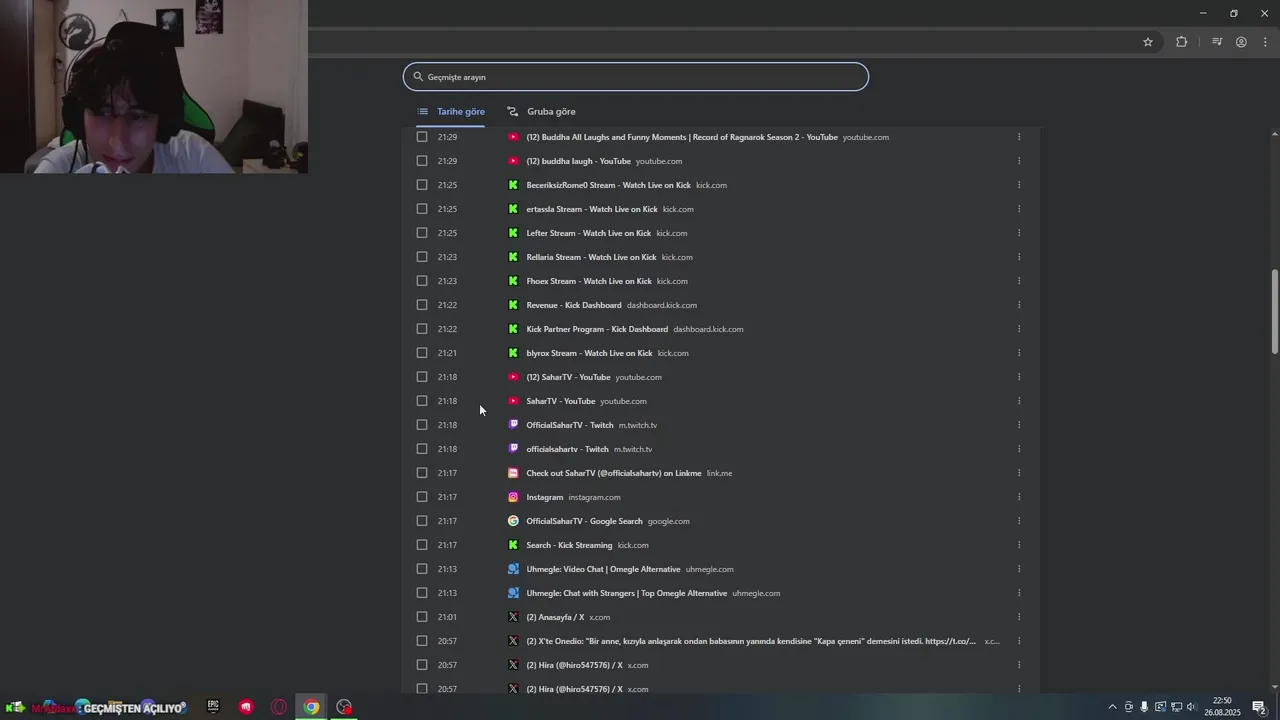Screen dimensions: 1280x720
Task: Open more actions for Instagram entry
Action: click(1019, 497)
